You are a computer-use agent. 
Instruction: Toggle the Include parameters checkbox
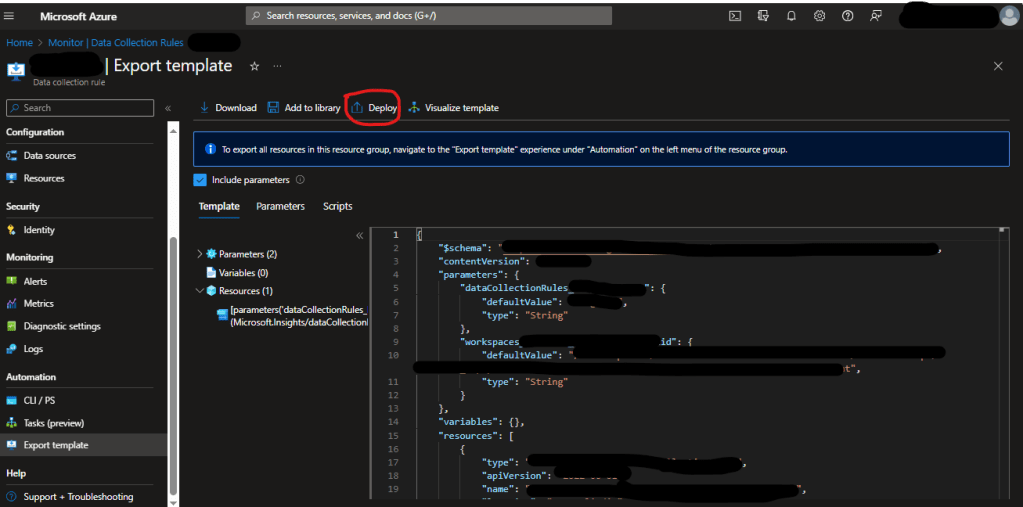click(199, 180)
